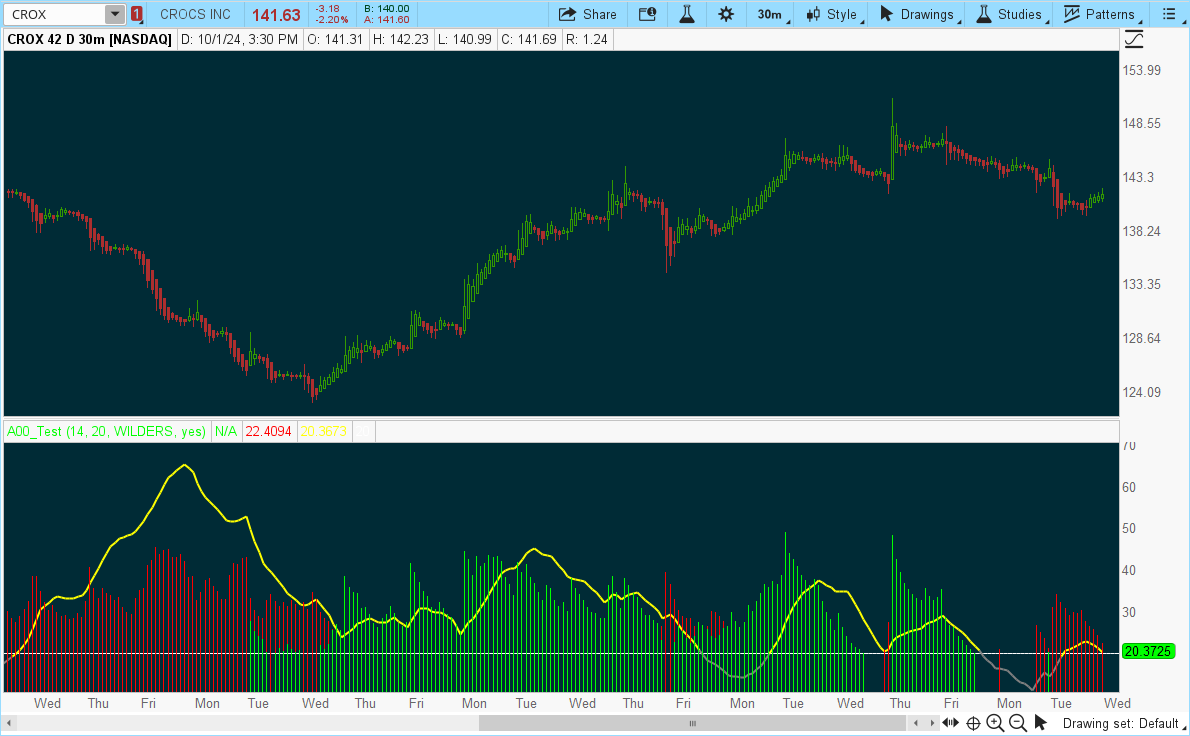Click the CROCS INC company name

[195, 14]
